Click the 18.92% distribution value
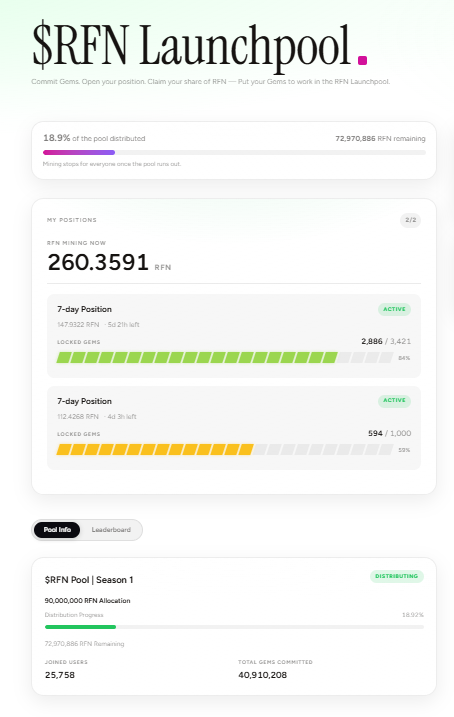 pyautogui.click(x=413, y=615)
